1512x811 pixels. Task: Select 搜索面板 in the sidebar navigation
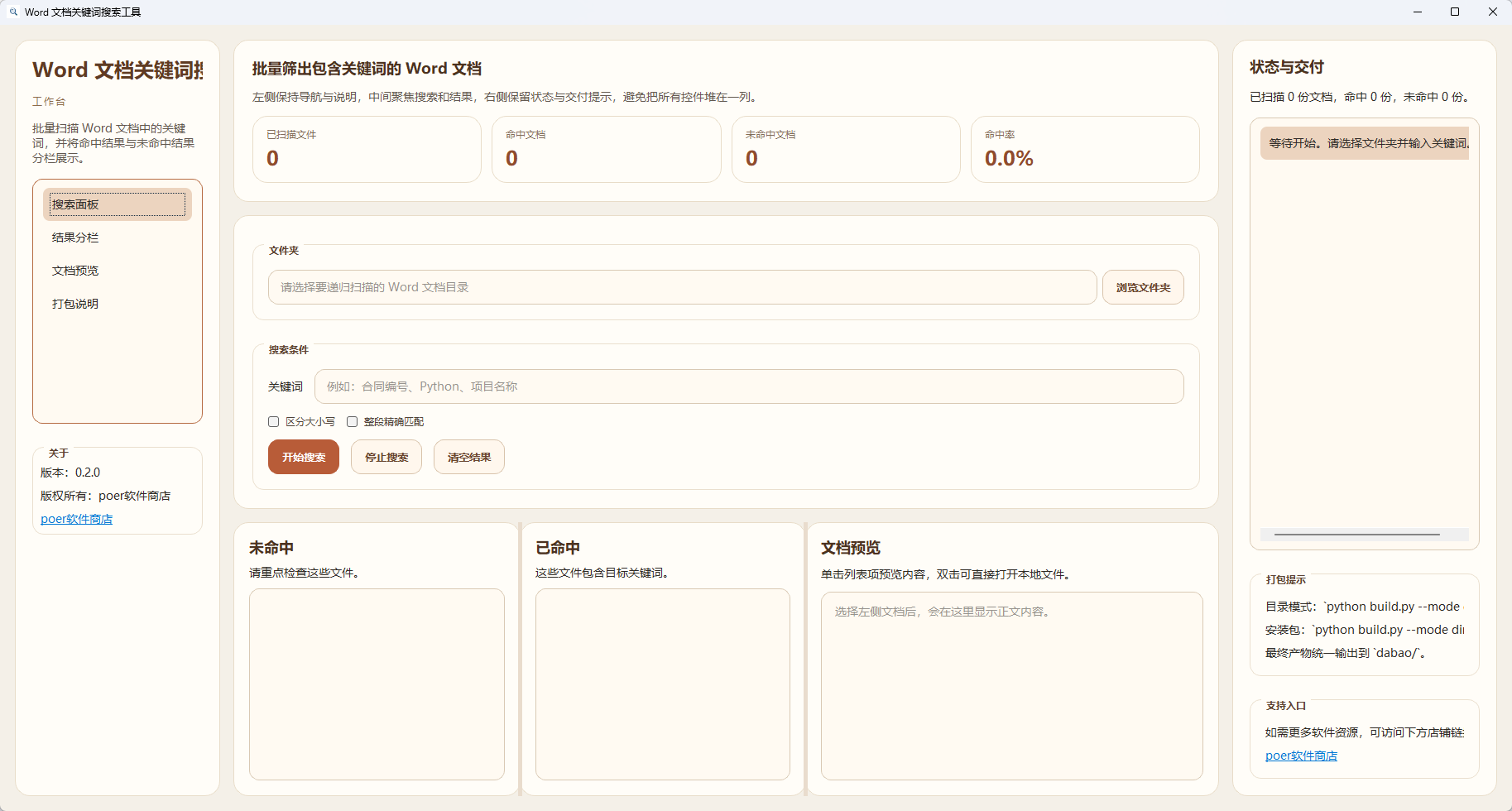[x=118, y=204]
